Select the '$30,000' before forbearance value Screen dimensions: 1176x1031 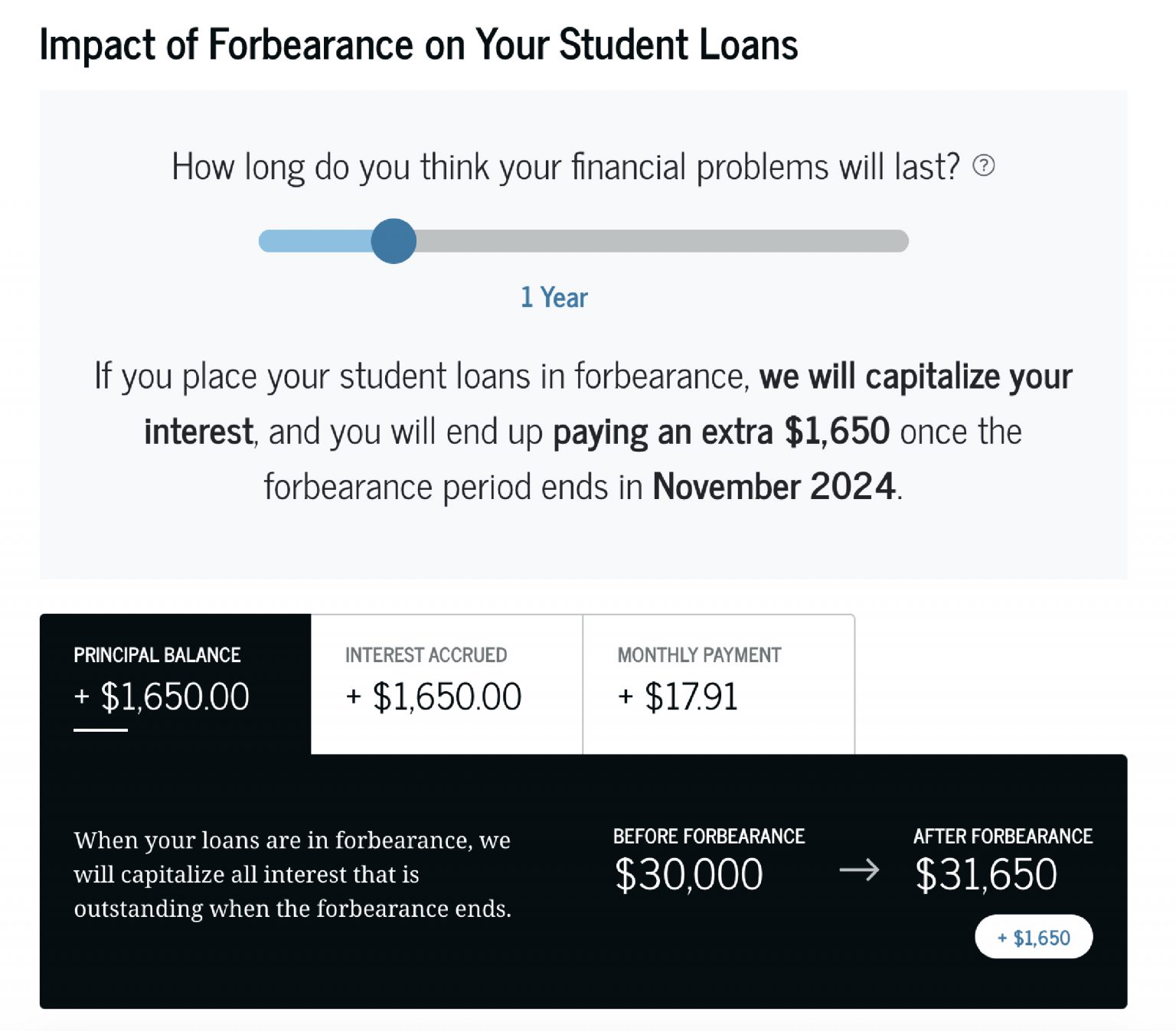(x=689, y=873)
